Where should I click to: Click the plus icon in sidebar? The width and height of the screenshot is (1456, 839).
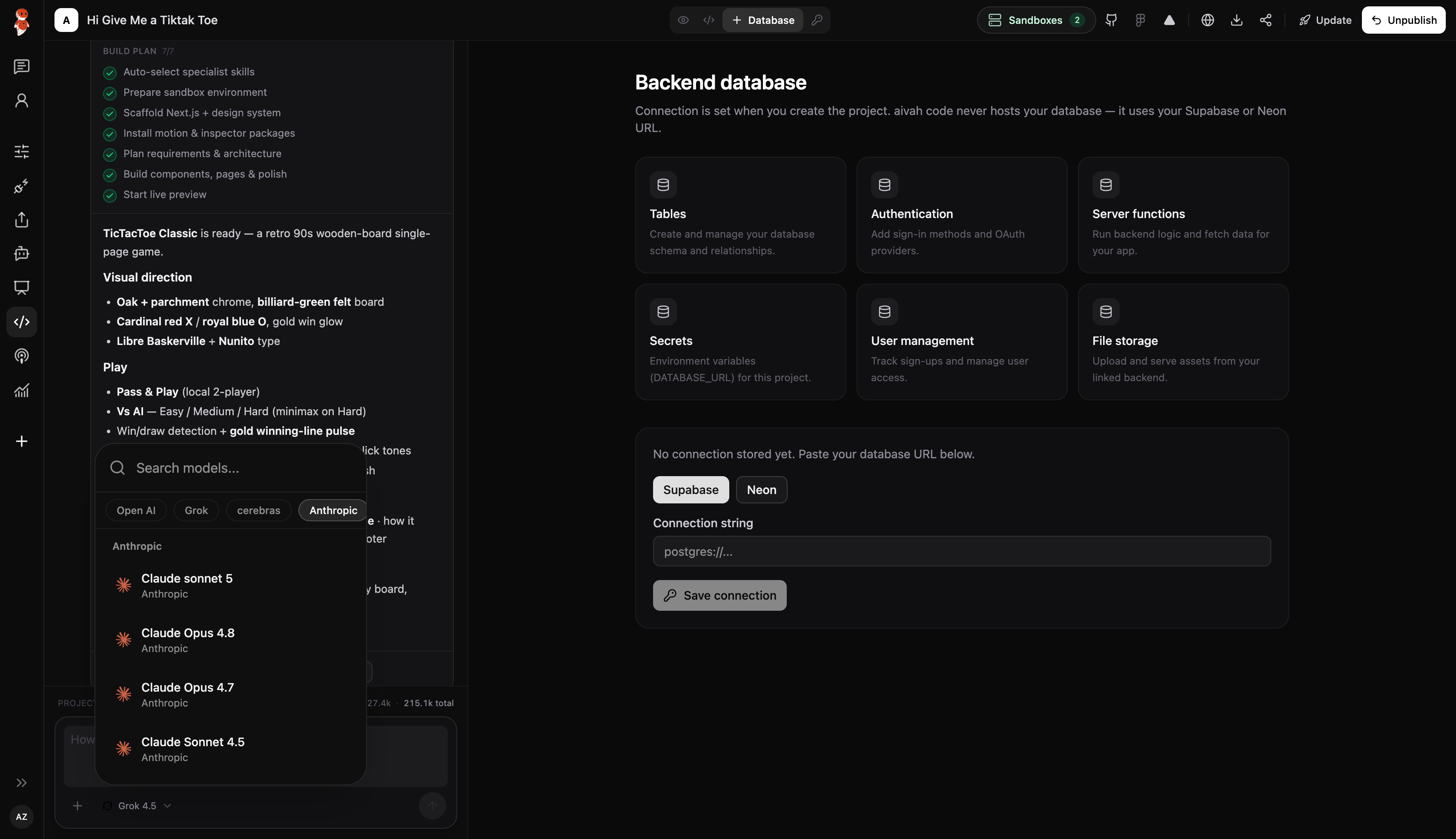point(21,441)
